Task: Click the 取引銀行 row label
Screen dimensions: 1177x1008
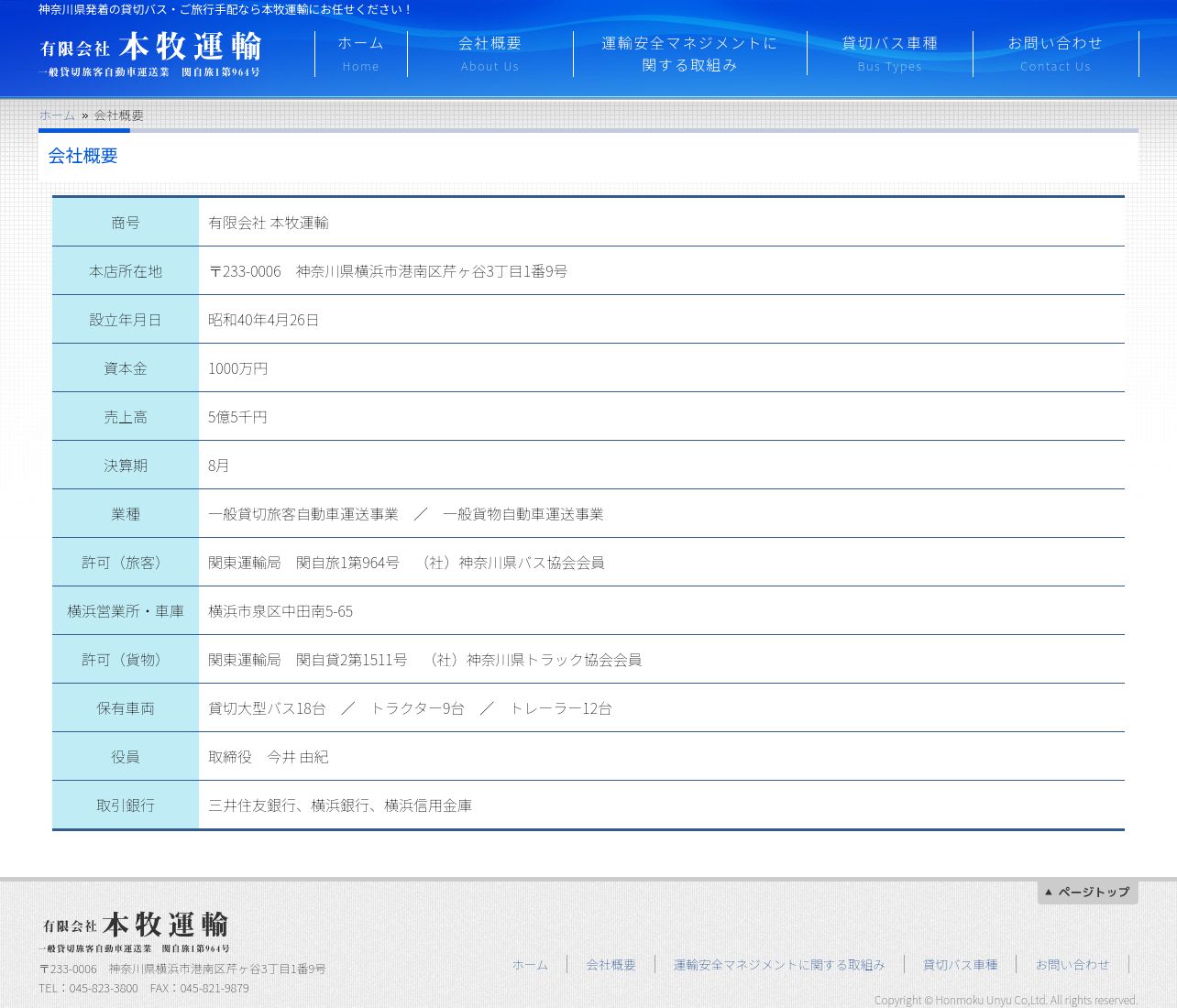Action: point(126,805)
